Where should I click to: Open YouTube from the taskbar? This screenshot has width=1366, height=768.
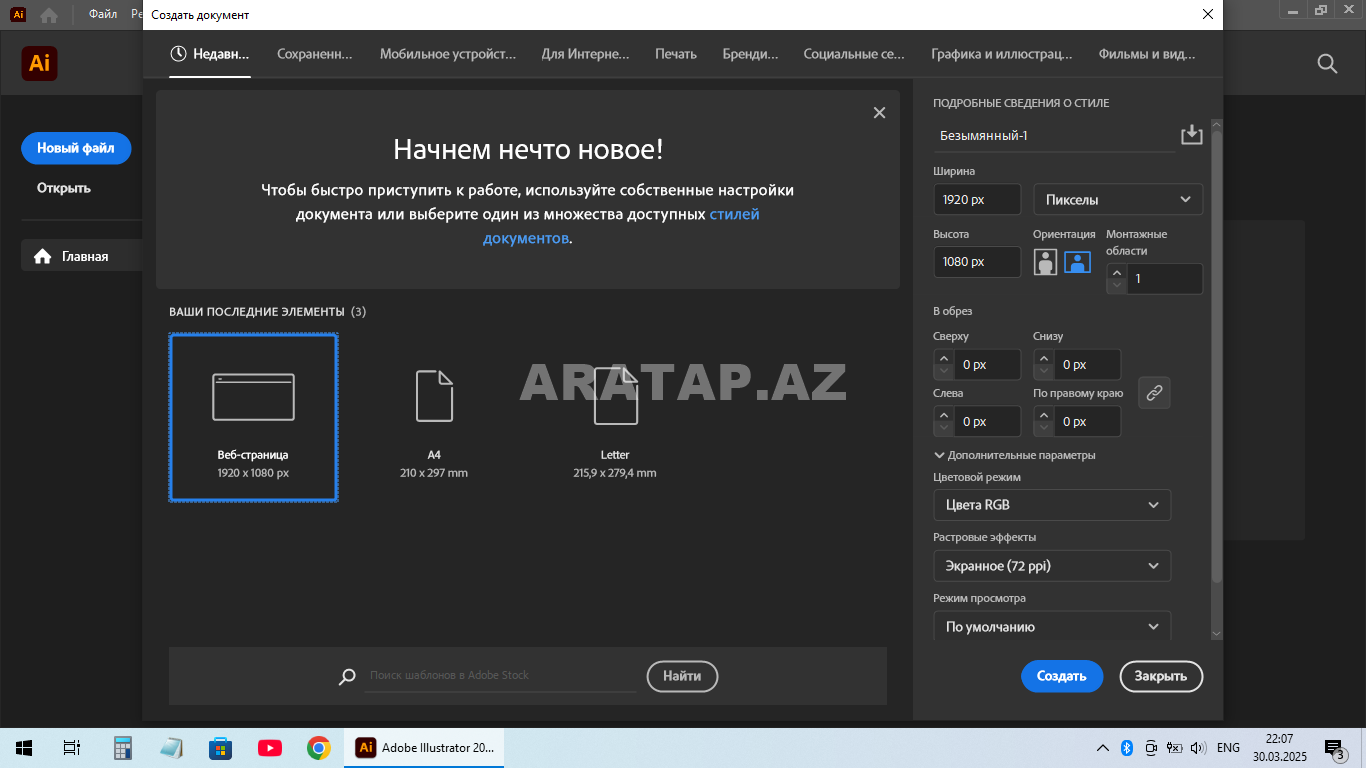coord(269,748)
